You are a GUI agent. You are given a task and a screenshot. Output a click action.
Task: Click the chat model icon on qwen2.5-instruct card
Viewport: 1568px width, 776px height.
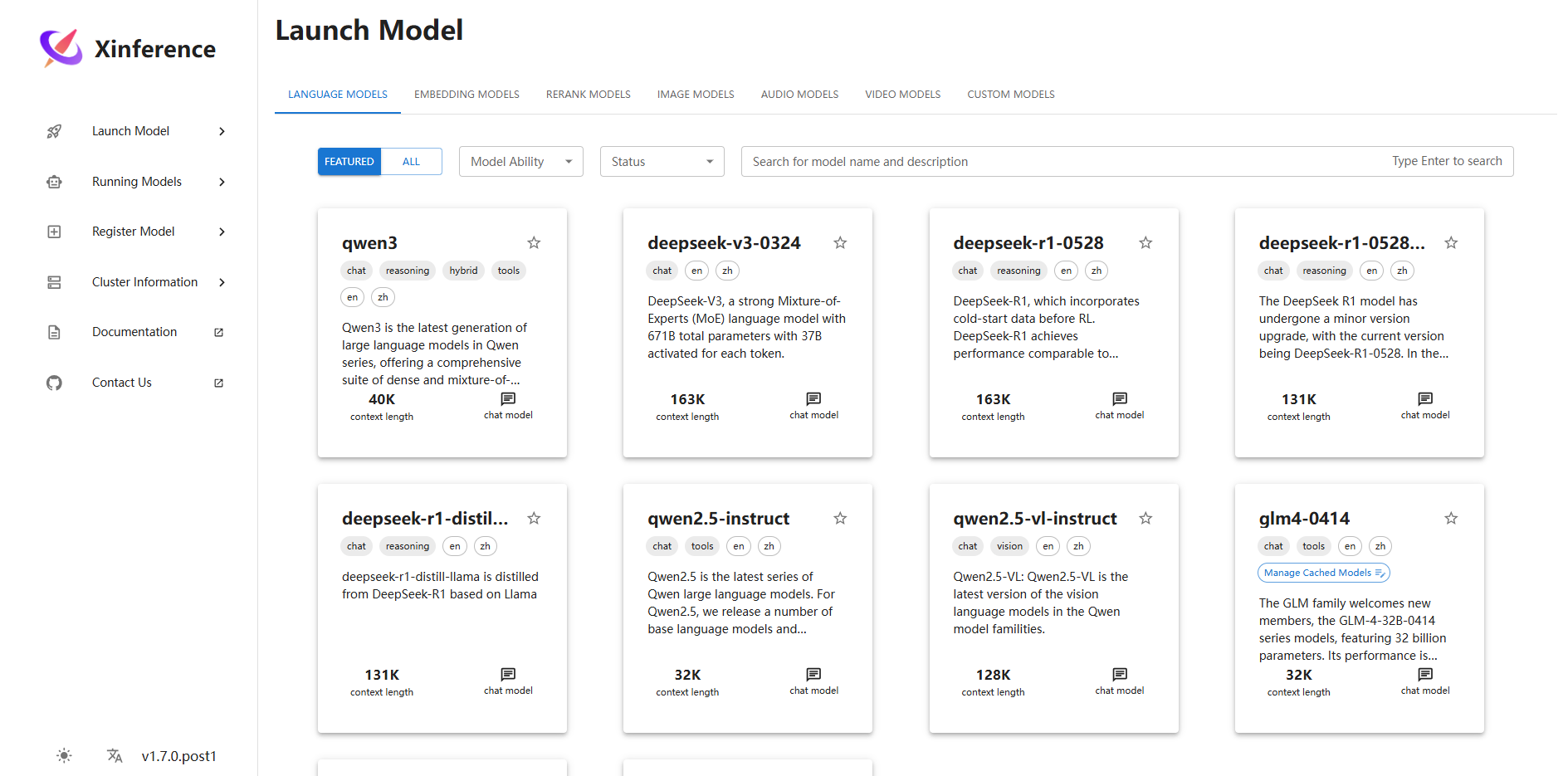tap(813, 675)
